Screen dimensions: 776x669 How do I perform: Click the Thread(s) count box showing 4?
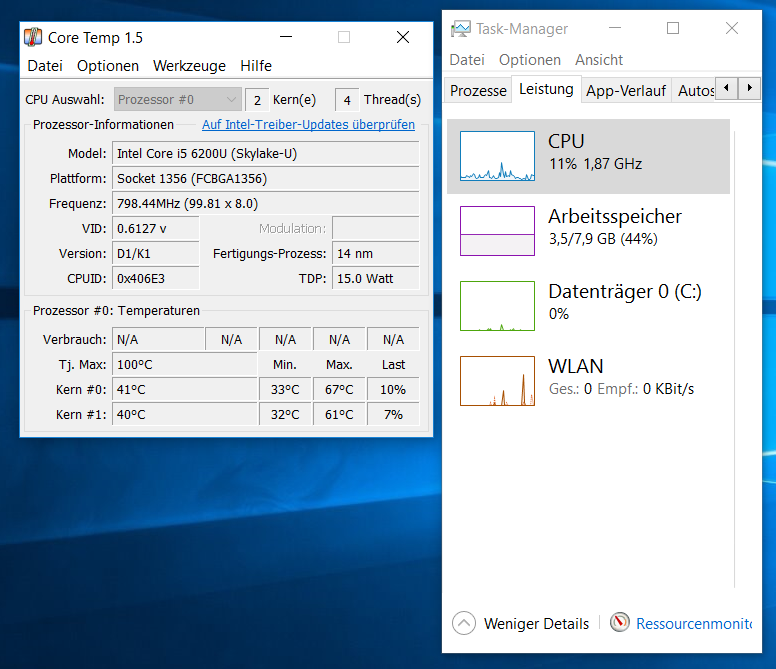click(x=347, y=100)
